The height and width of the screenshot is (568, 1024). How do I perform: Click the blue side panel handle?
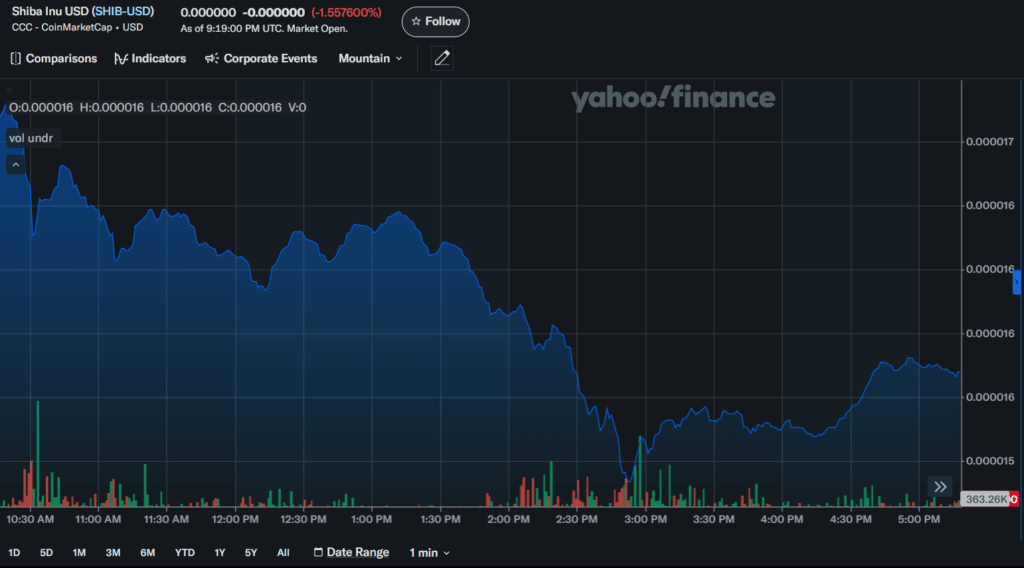pyautogui.click(x=1017, y=282)
